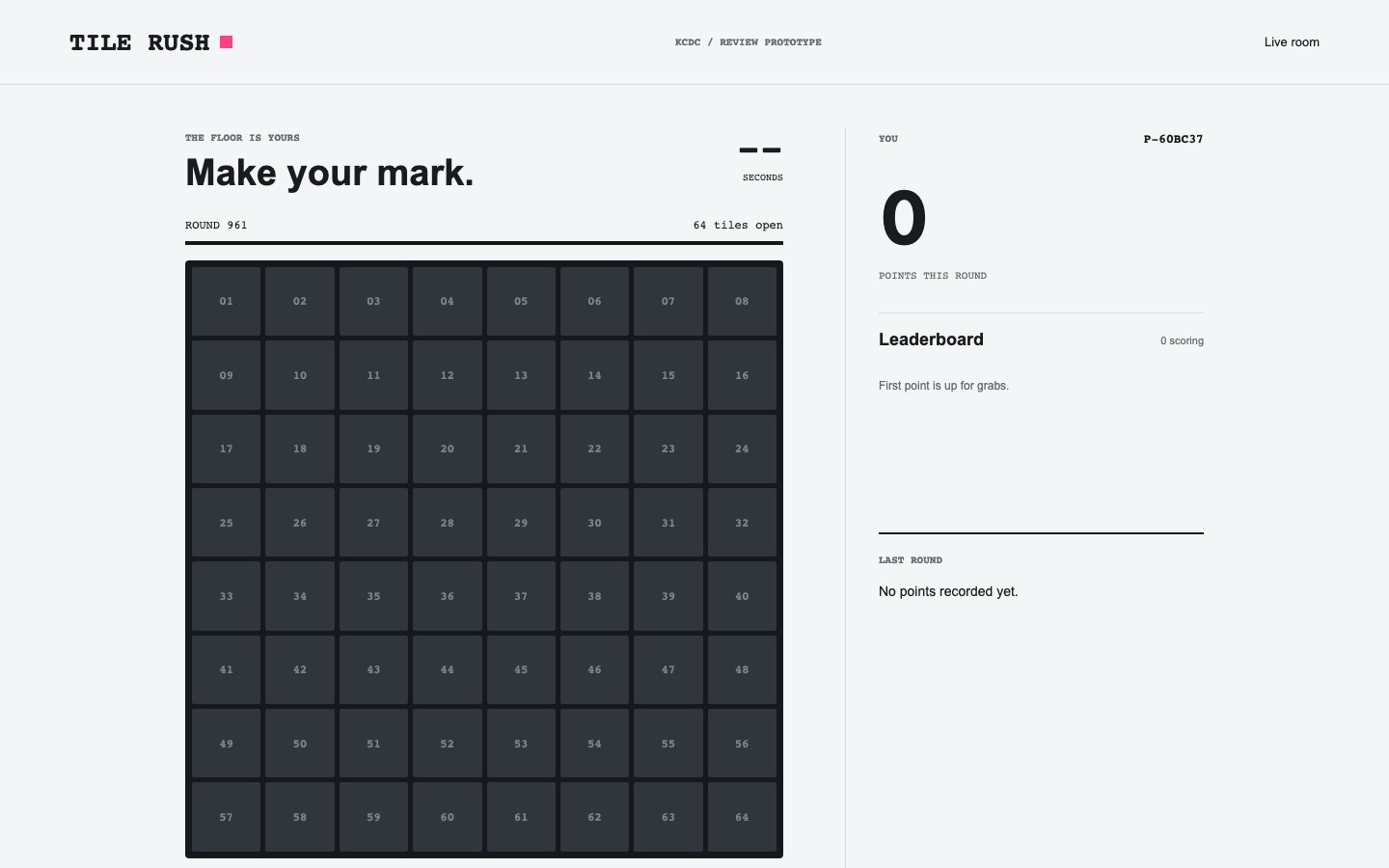Click the pink square logo icon
This screenshot has width=1389, height=868.
227,41
